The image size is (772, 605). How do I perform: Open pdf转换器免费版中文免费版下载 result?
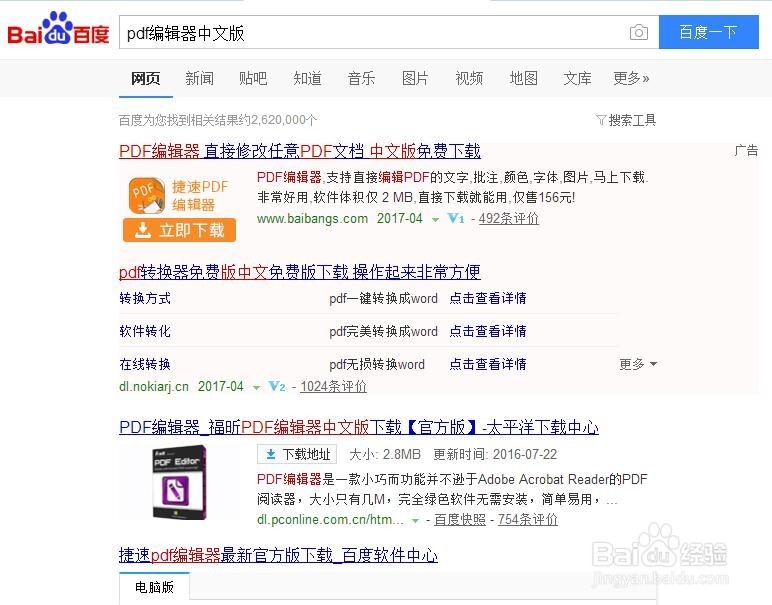point(300,272)
